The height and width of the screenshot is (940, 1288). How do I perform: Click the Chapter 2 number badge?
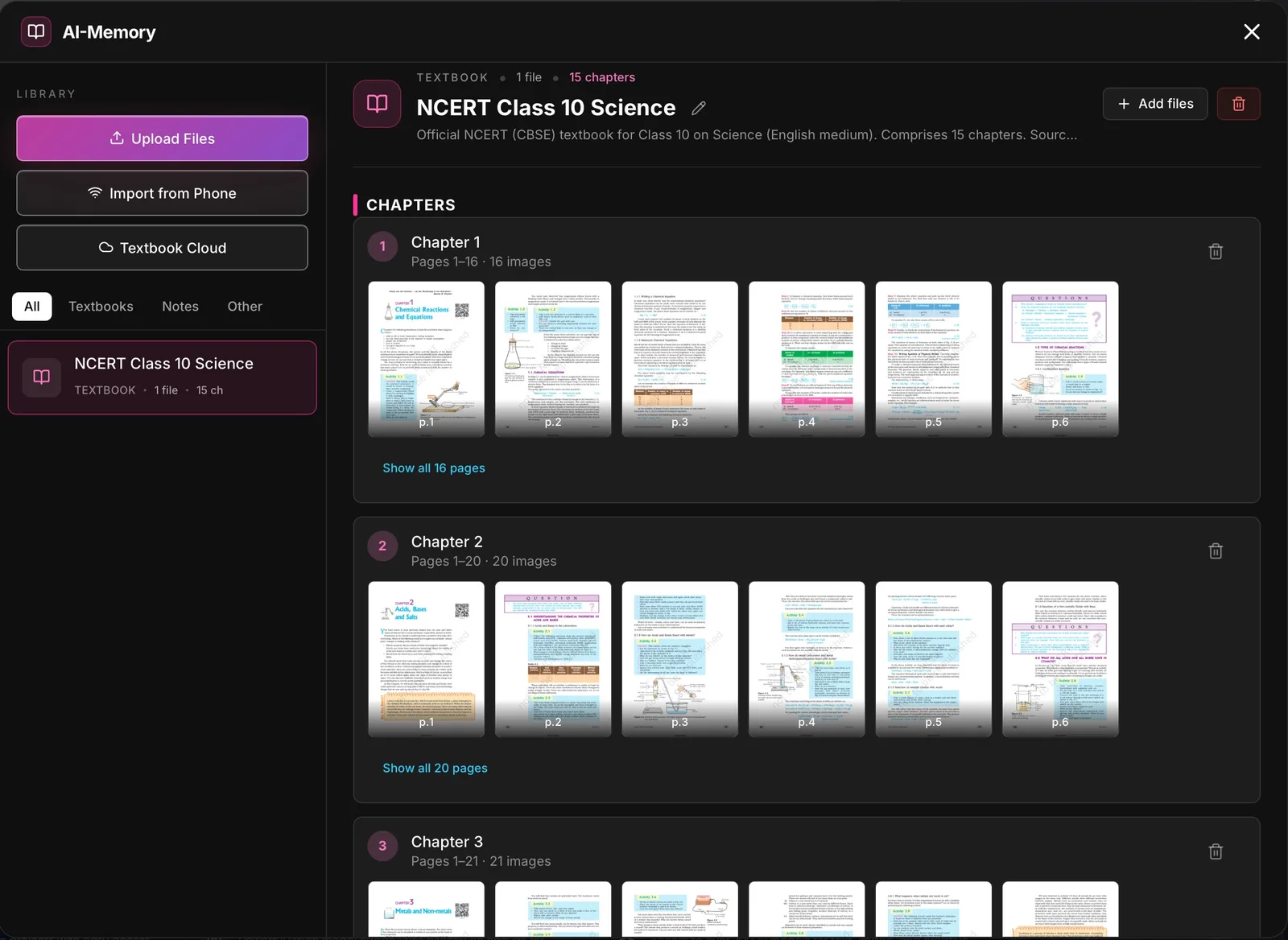click(382, 546)
